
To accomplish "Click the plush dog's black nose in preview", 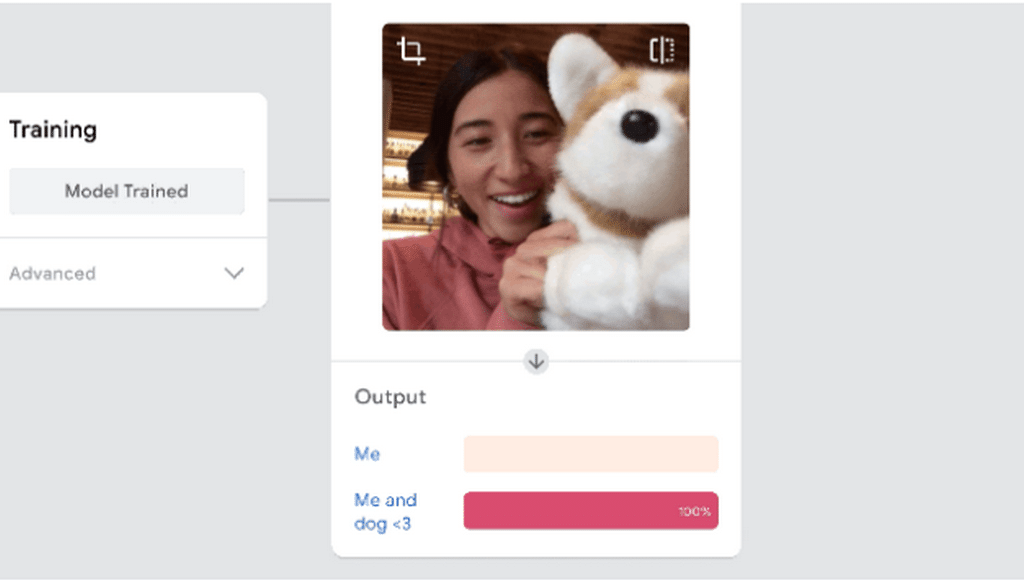I will [x=639, y=126].
